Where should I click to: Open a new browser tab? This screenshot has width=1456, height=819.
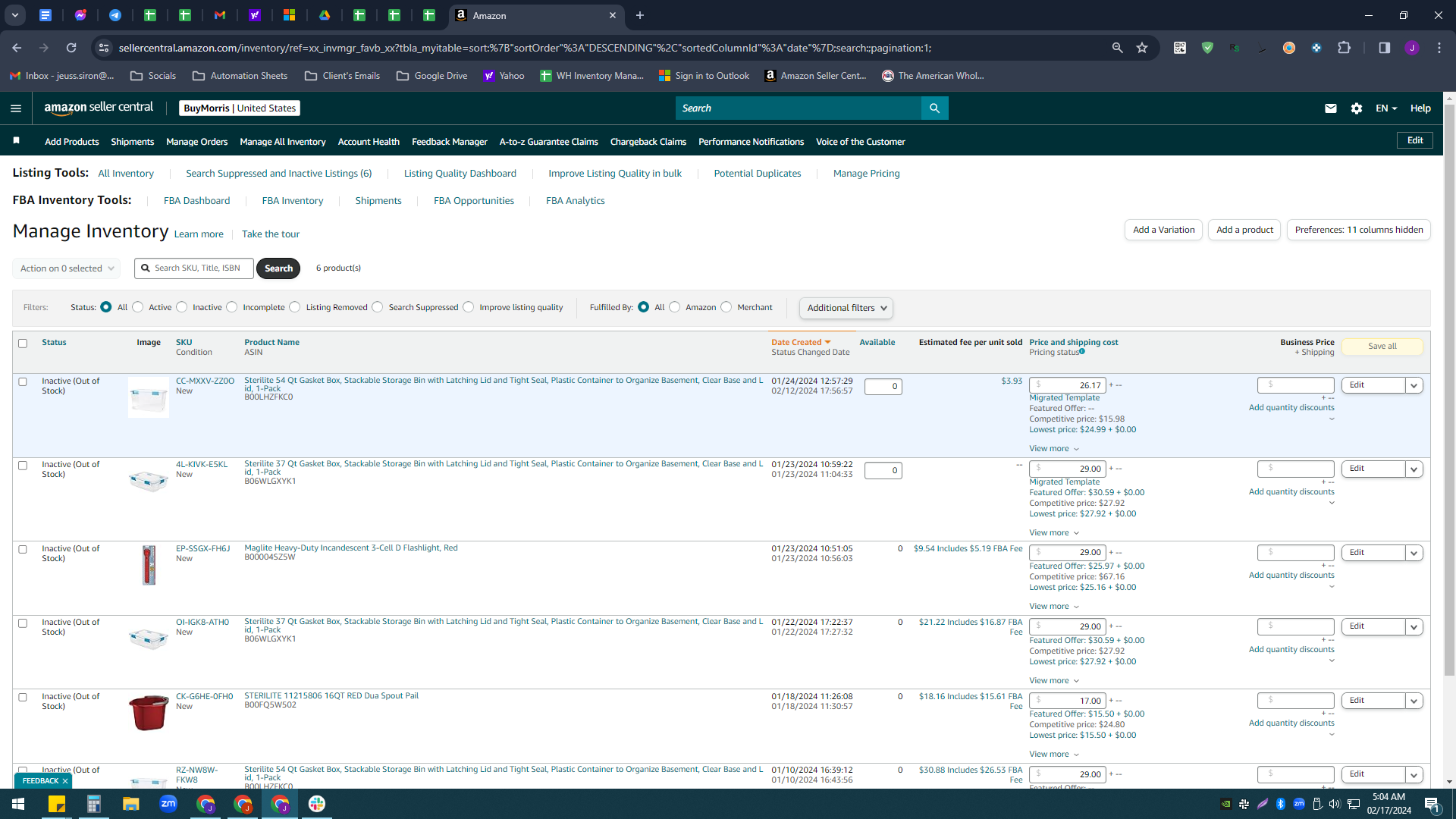coord(640,15)
